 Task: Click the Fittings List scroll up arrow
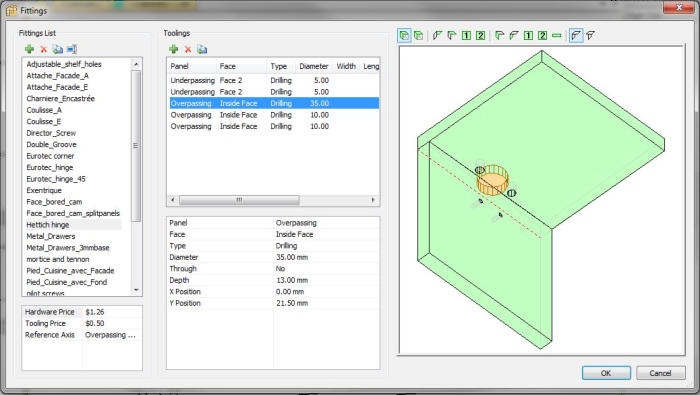pos(136,64)
